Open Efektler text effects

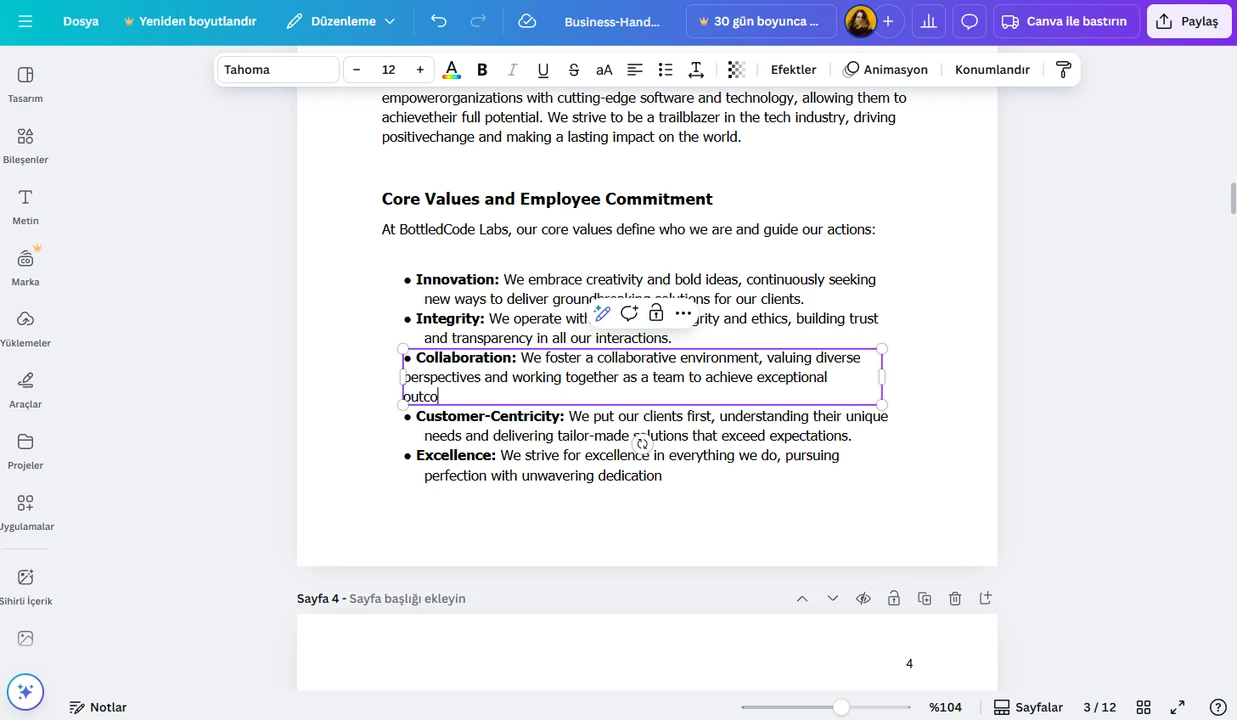[x=793, y=70]
